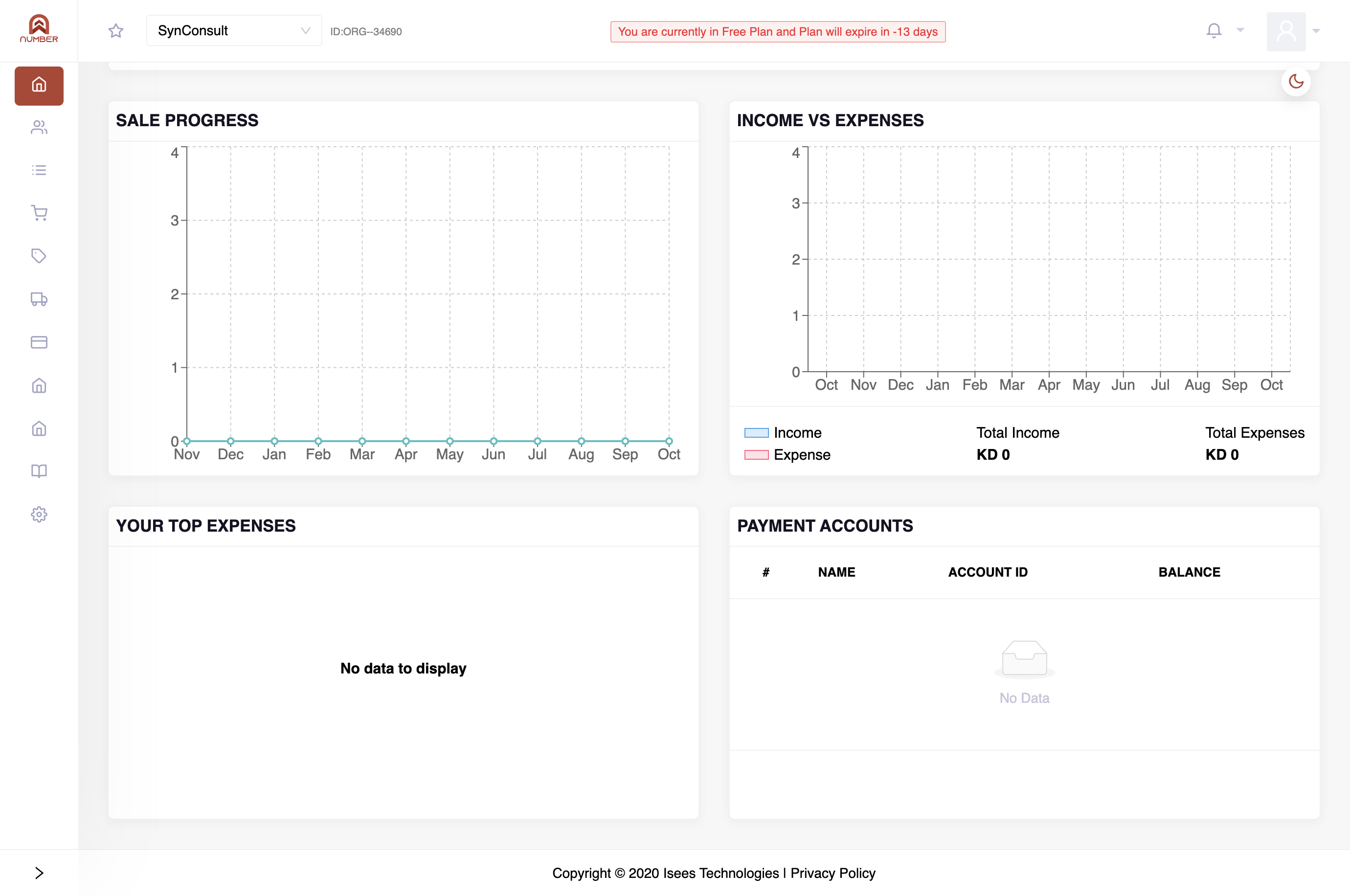Click the organization ID ORG--34690 text

[366, 31]
